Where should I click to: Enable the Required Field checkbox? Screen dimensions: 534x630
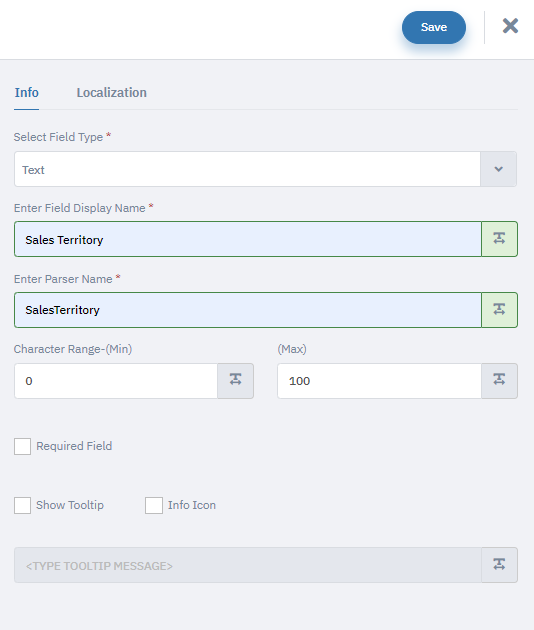(x=23, y=446)
